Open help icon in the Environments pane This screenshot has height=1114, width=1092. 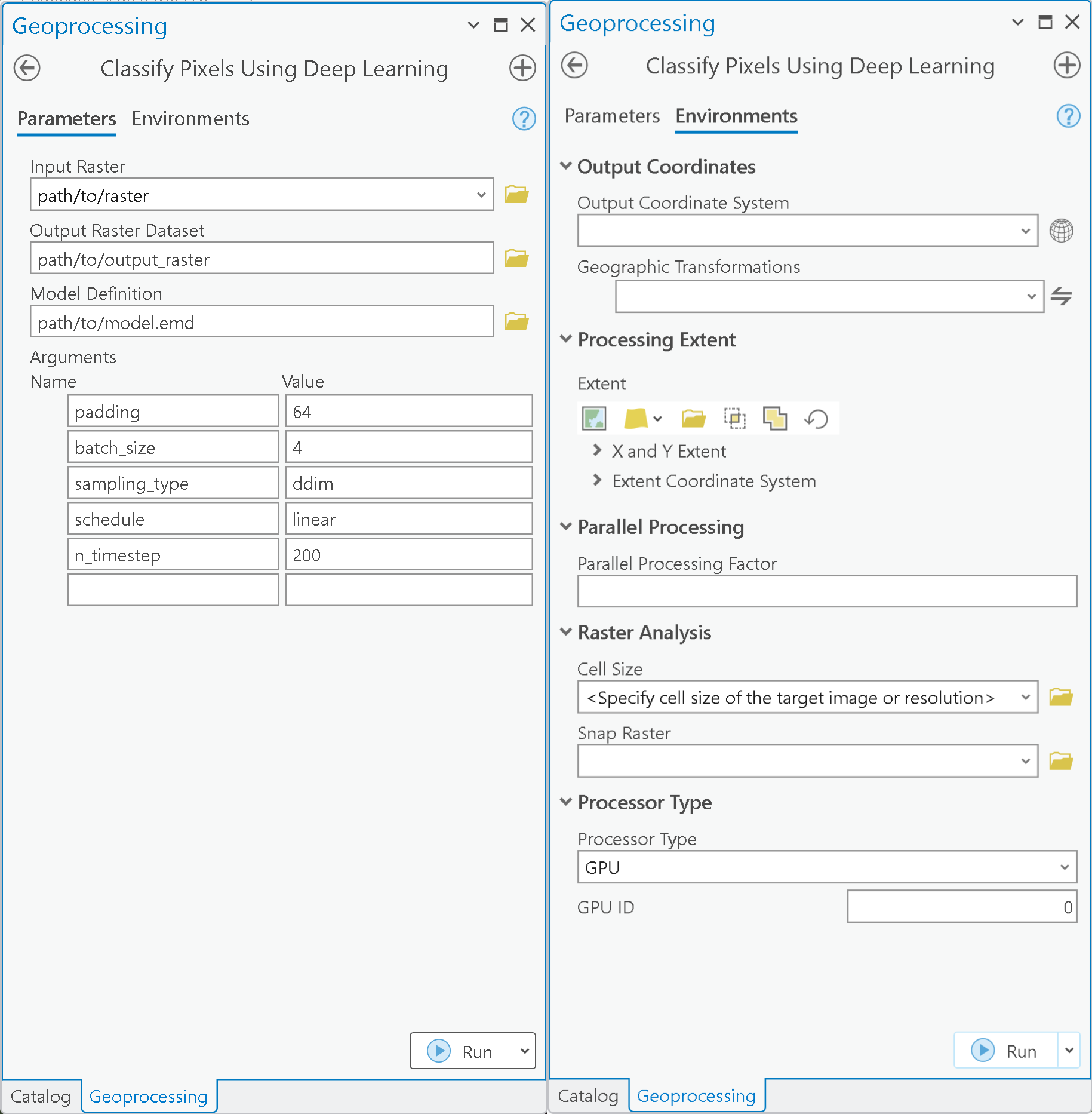1068,116
